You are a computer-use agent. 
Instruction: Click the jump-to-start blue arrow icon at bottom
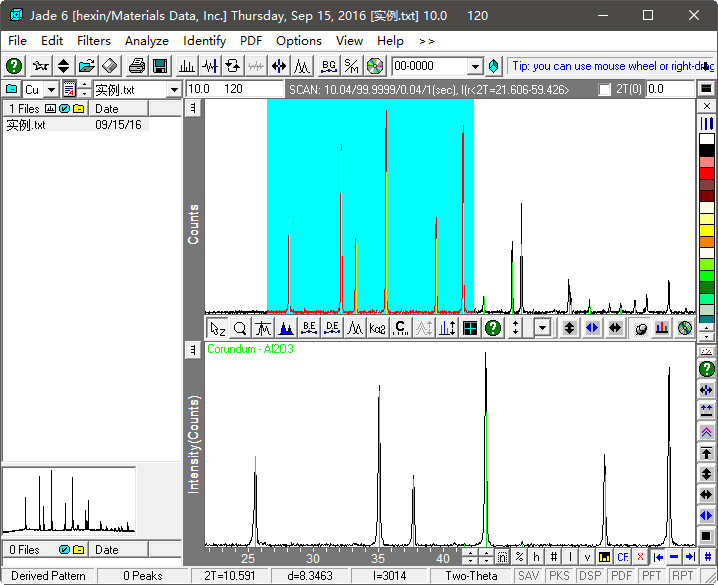pos(658,557)
